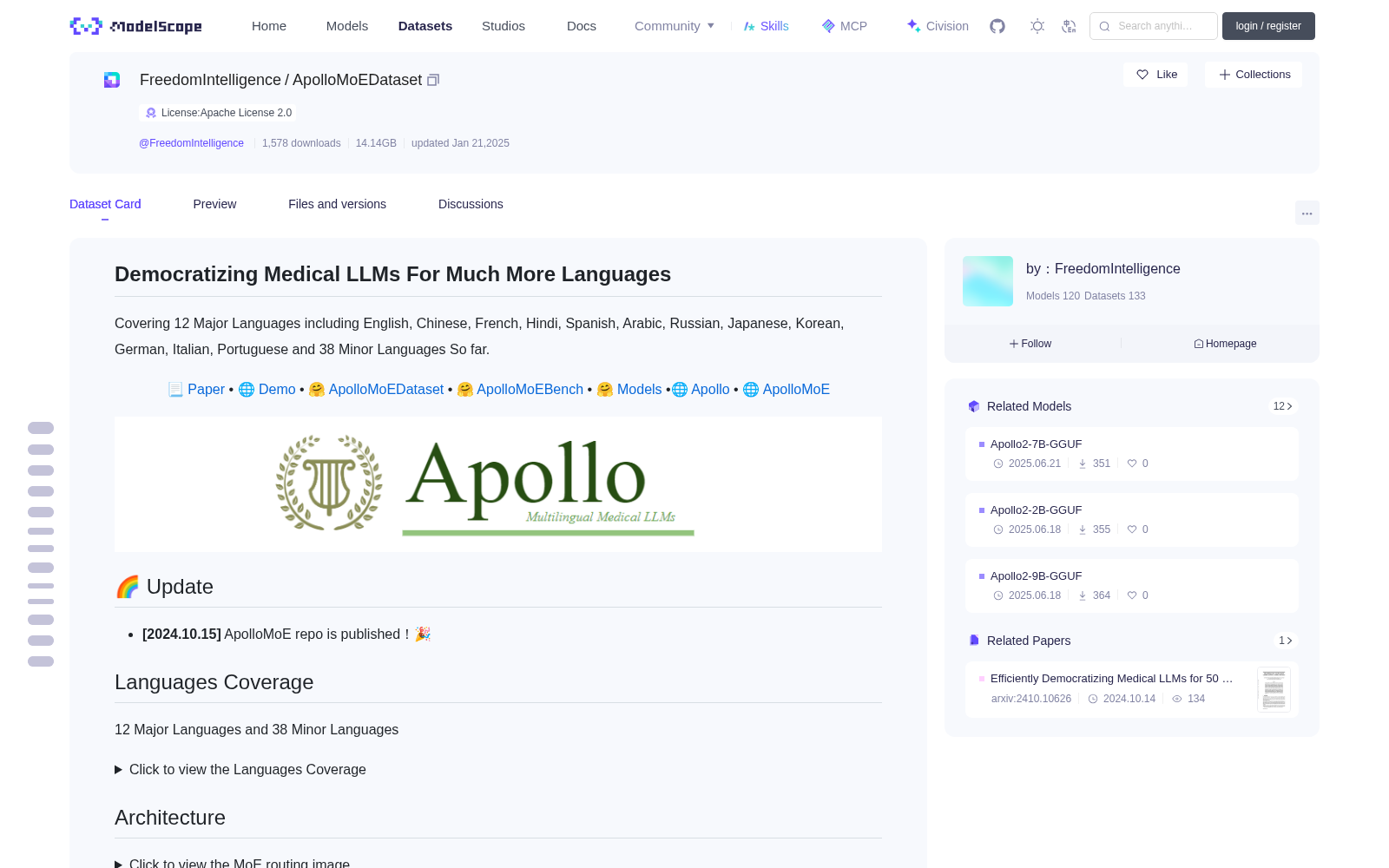The height and width of the screenshot is (868, 1389).
Task: Open Community dropdown menu
Action: pyautogui.click(x=675, y=26)
